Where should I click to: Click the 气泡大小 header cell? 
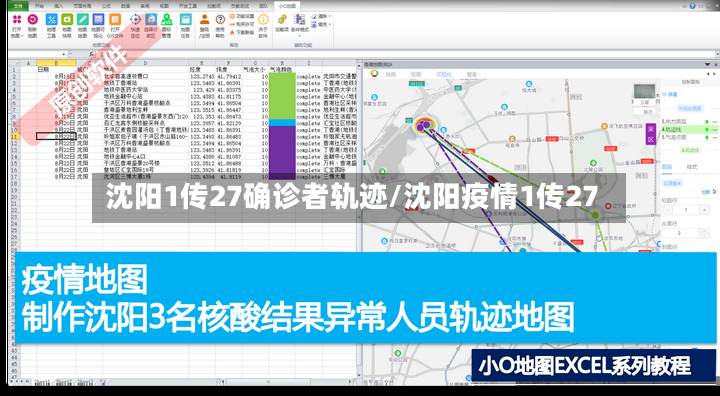point(255,70)
